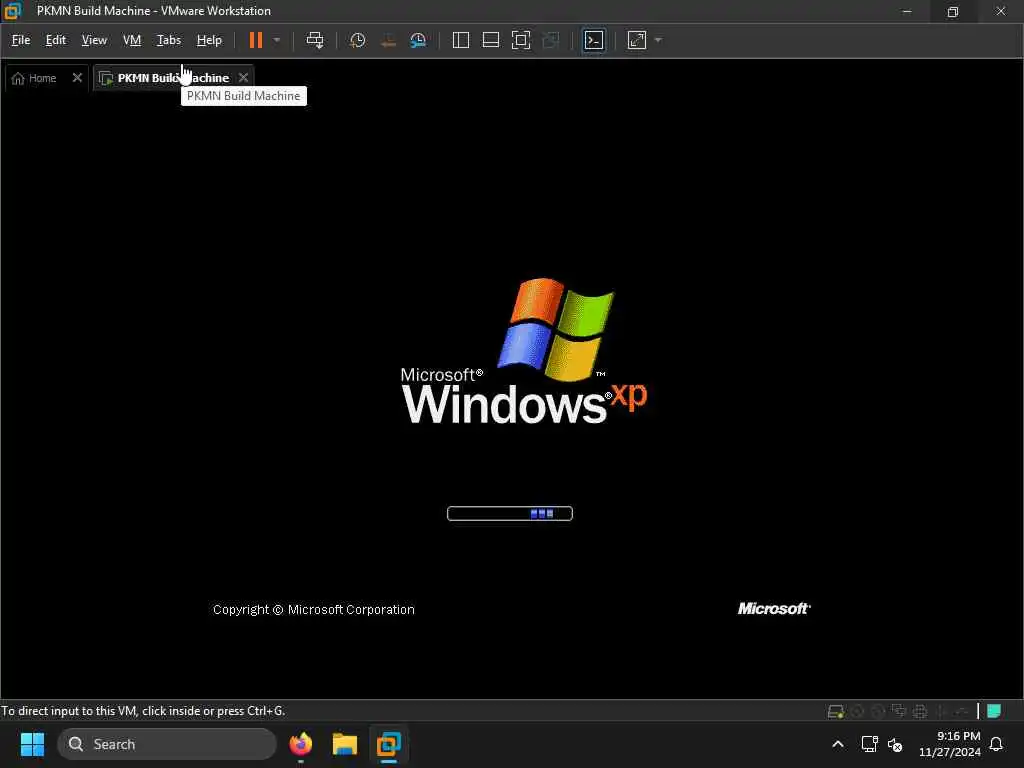This screenshot has width=1024, height=768.
Task: Click the network status tray icon
Action: click(x=869, y=744)
